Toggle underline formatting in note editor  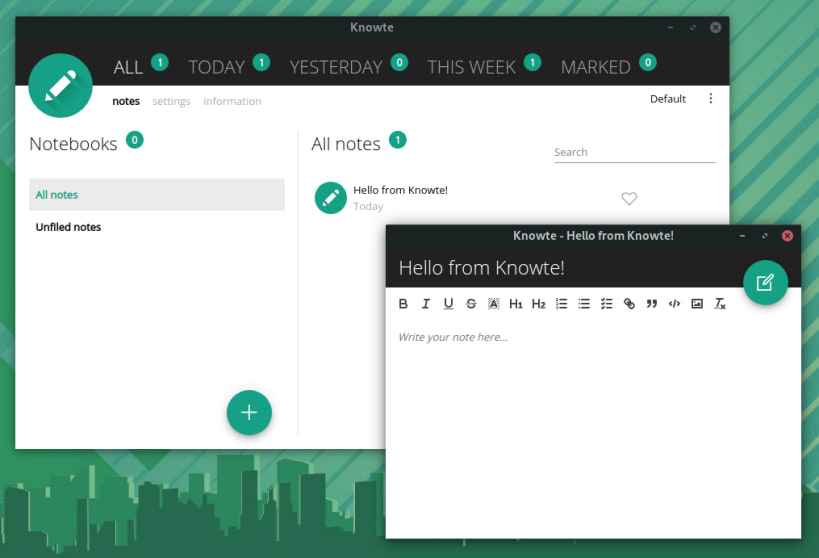[x=448, y=304]
